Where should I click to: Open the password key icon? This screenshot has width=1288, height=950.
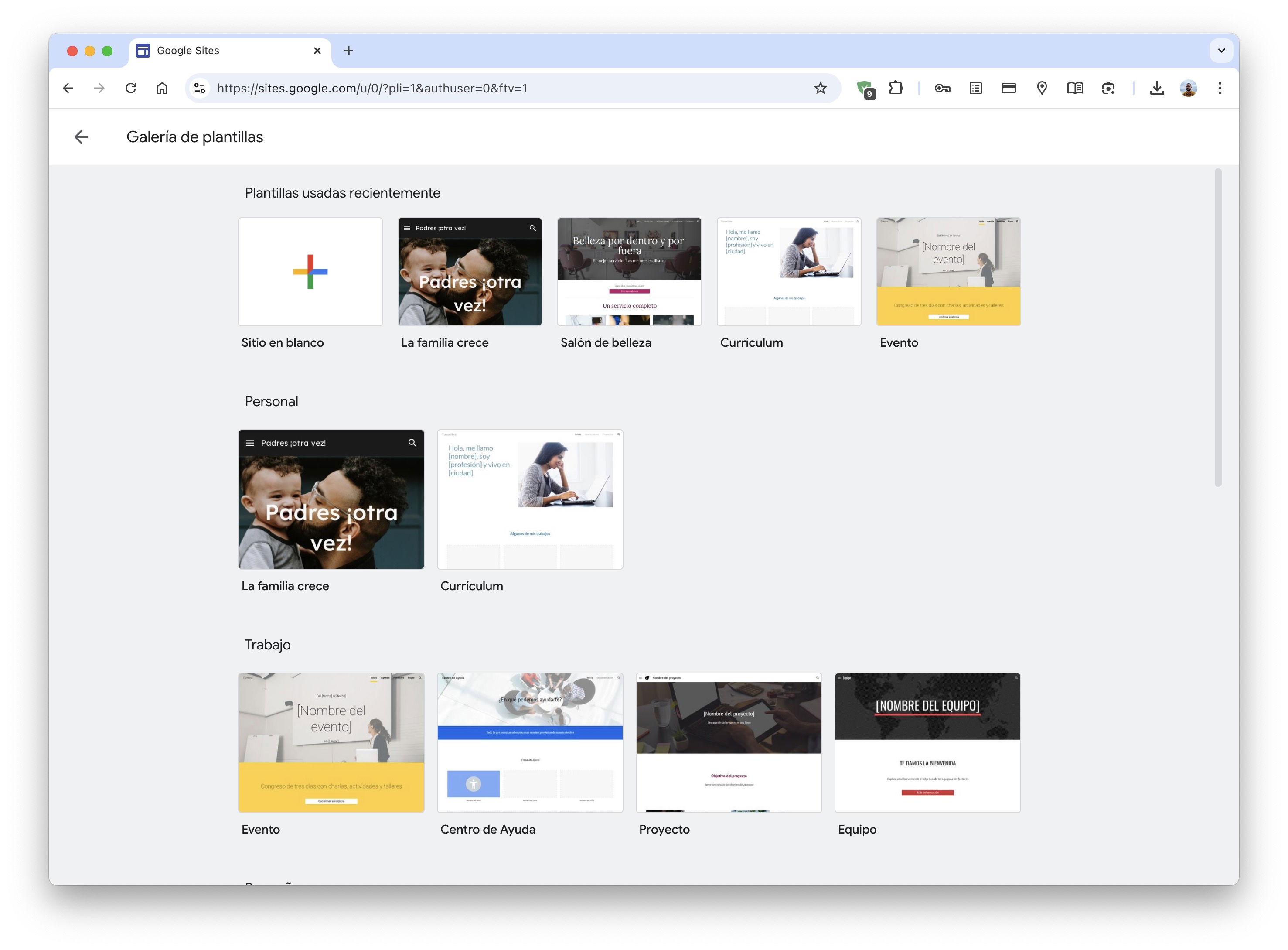(943, 88)
